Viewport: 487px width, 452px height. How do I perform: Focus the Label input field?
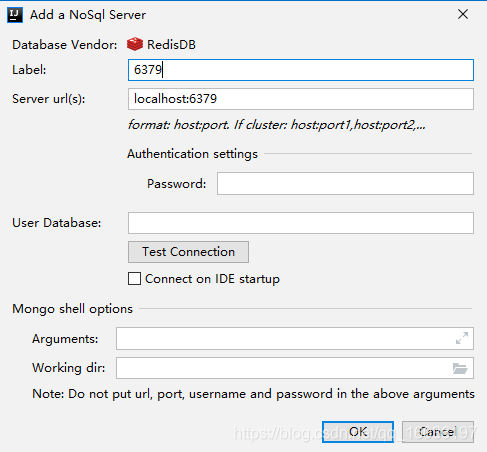(x=301, y=70)
